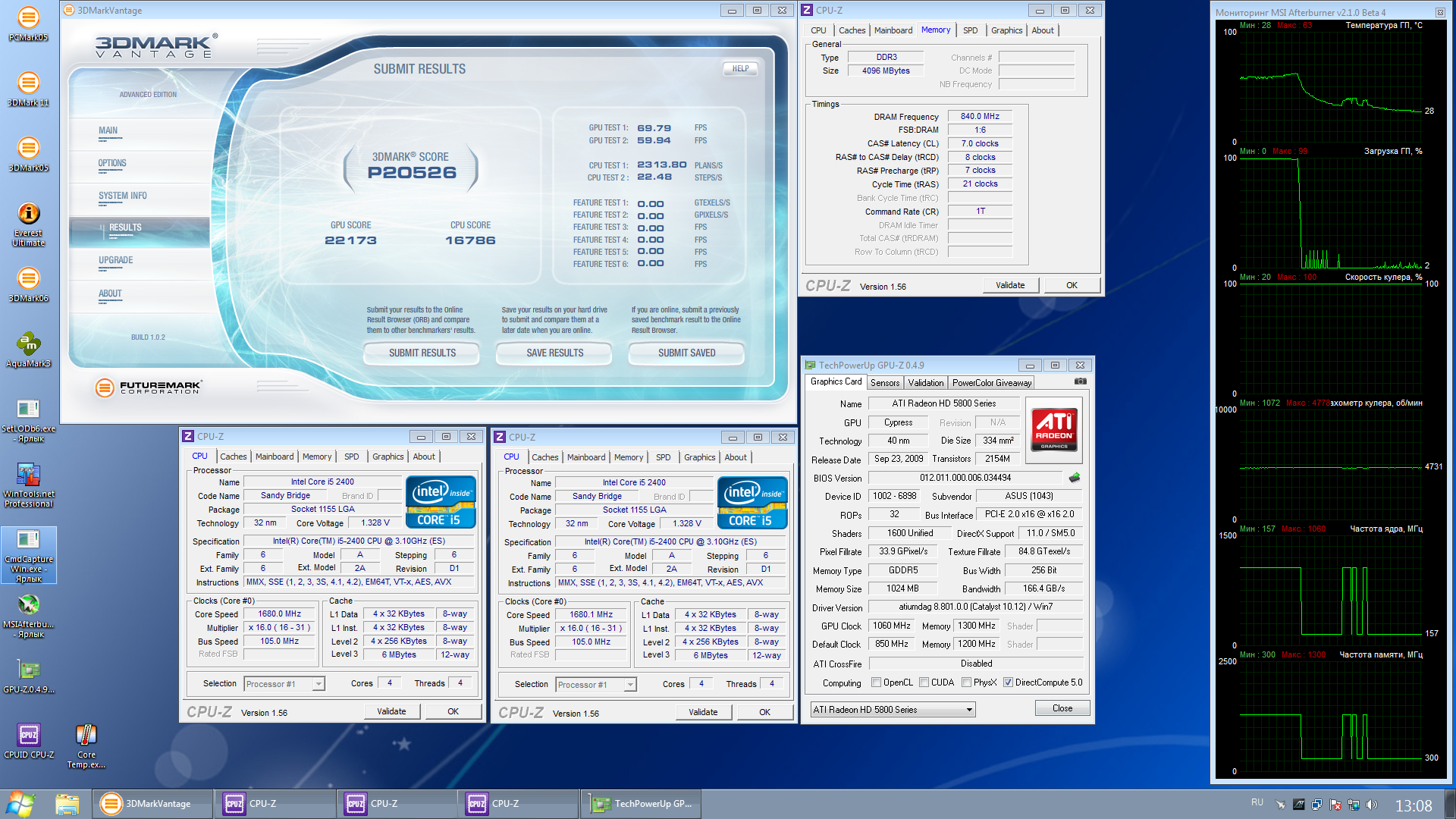Toggle the OpenCL checkbox in GPU-Z
Screen dimensions: 1456x819
click(x=877, y=682)
